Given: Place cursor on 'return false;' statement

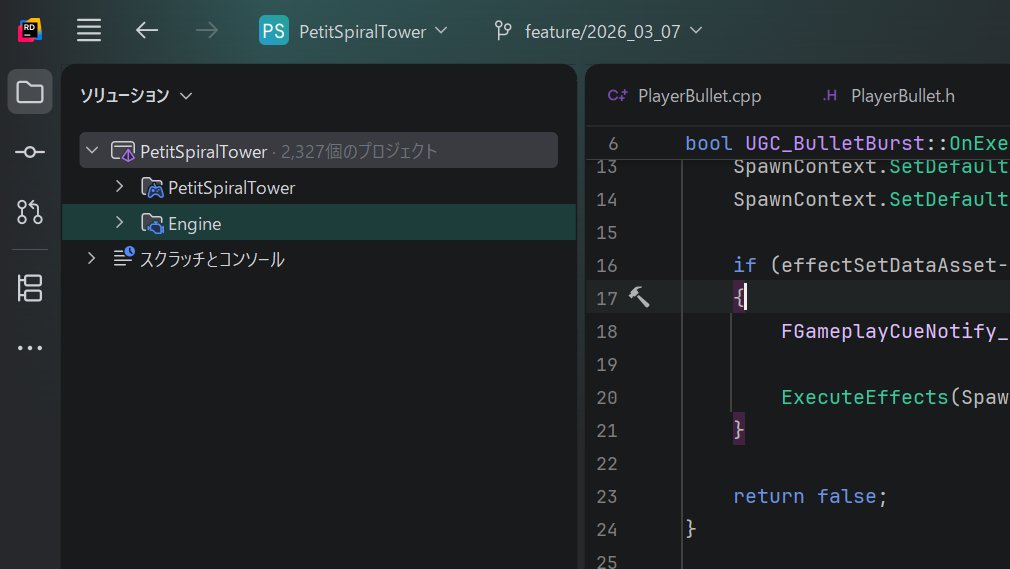Looking at the screenshot, I should (x=810, y=496).
